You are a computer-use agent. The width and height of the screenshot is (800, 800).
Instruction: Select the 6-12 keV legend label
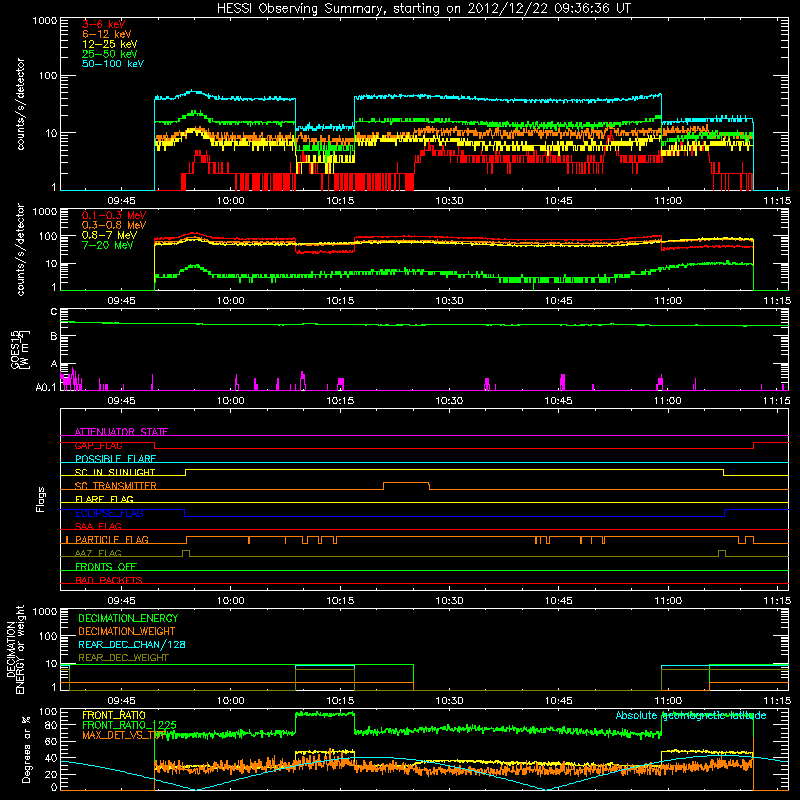pyautogui.click(x=107, y=34)
